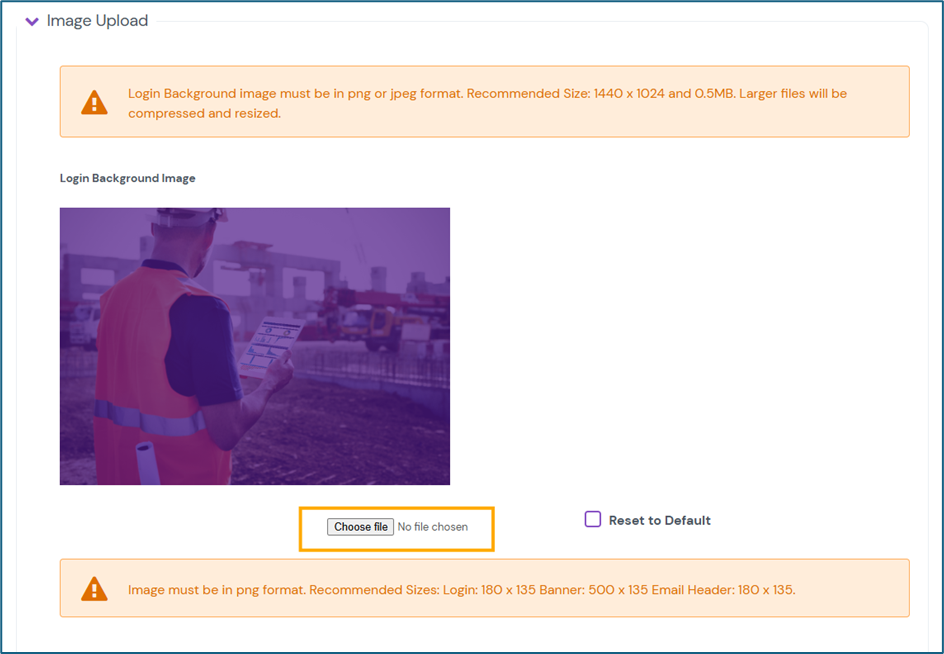Image resolution: width=944 pixels, height=654 pixels.
Task: Click the rolled blueprint in worker's pocket
Action: [147, 461]
